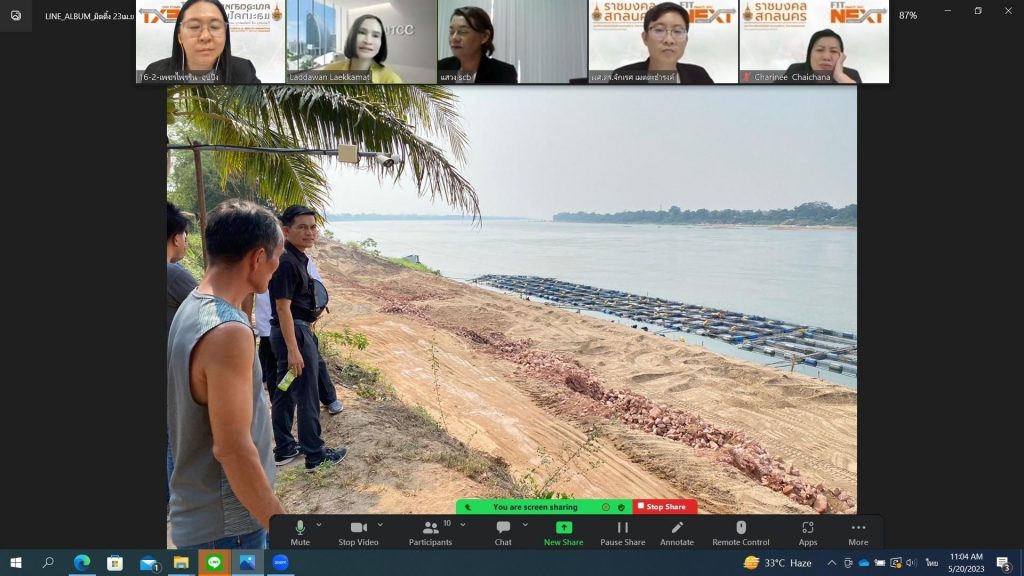Open the Participants panel
The image size is (1024, 576).
431,530
